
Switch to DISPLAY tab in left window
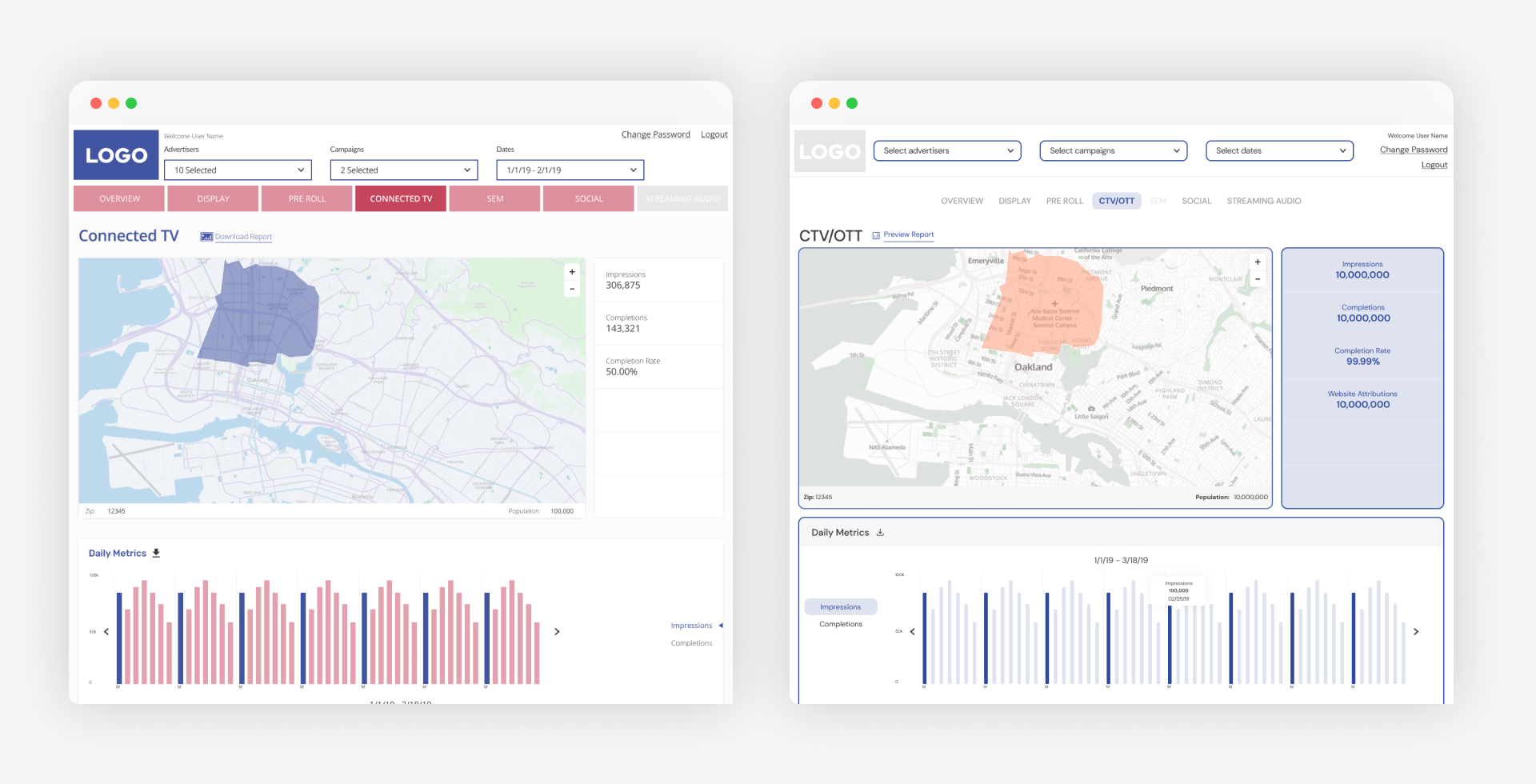213,198
